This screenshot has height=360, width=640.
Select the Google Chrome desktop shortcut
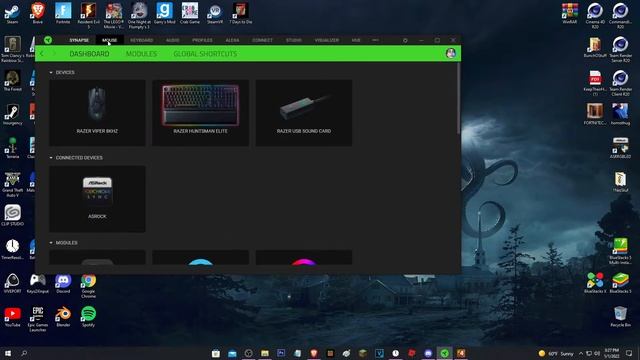tap(89, 285)
